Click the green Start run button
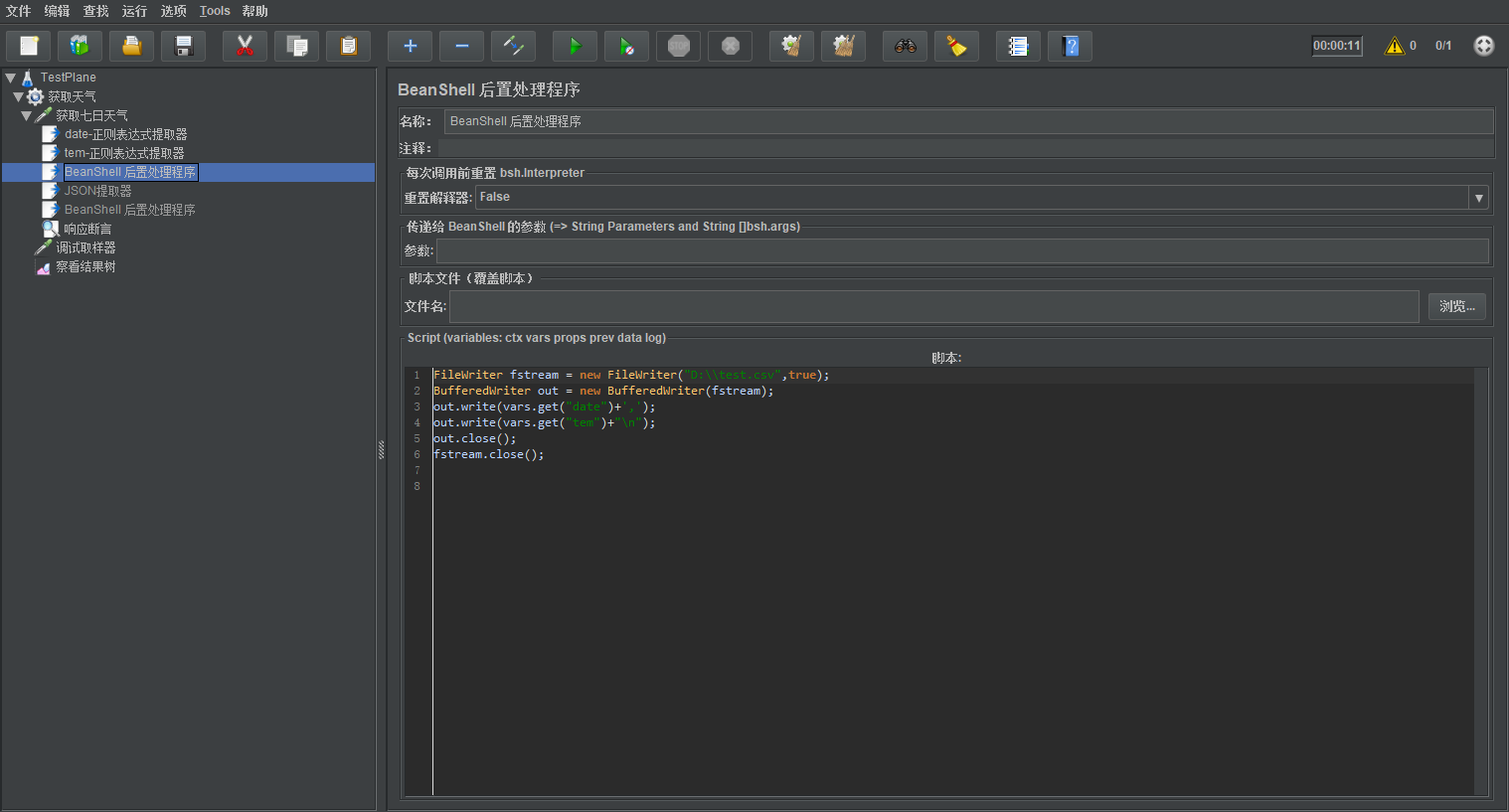This screenshot has width=1509, height=812. point(575,46)
